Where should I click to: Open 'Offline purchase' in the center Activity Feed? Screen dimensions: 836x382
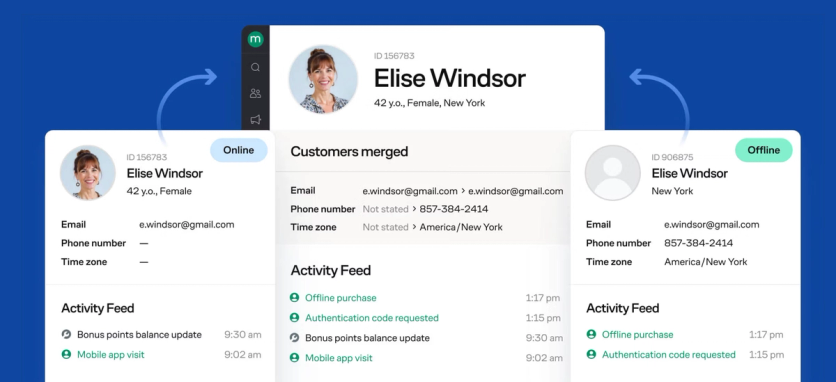[x=341, y=298]
